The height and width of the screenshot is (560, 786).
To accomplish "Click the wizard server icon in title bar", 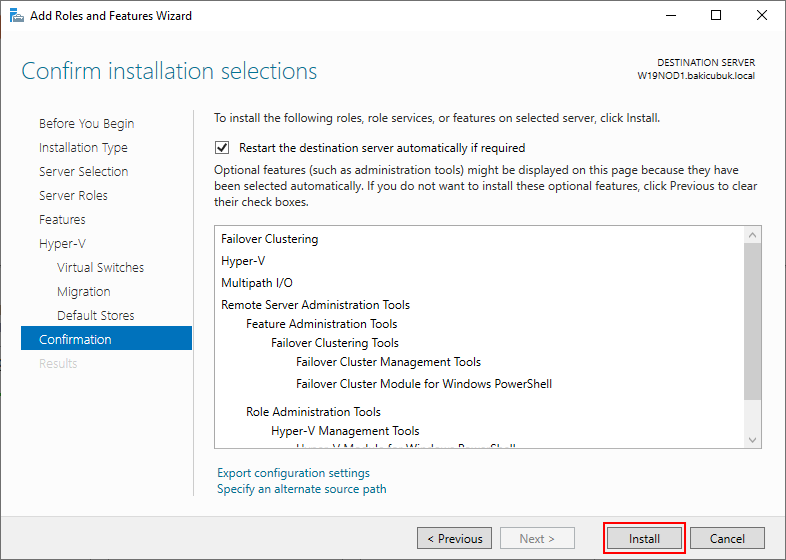I will 17,16.
